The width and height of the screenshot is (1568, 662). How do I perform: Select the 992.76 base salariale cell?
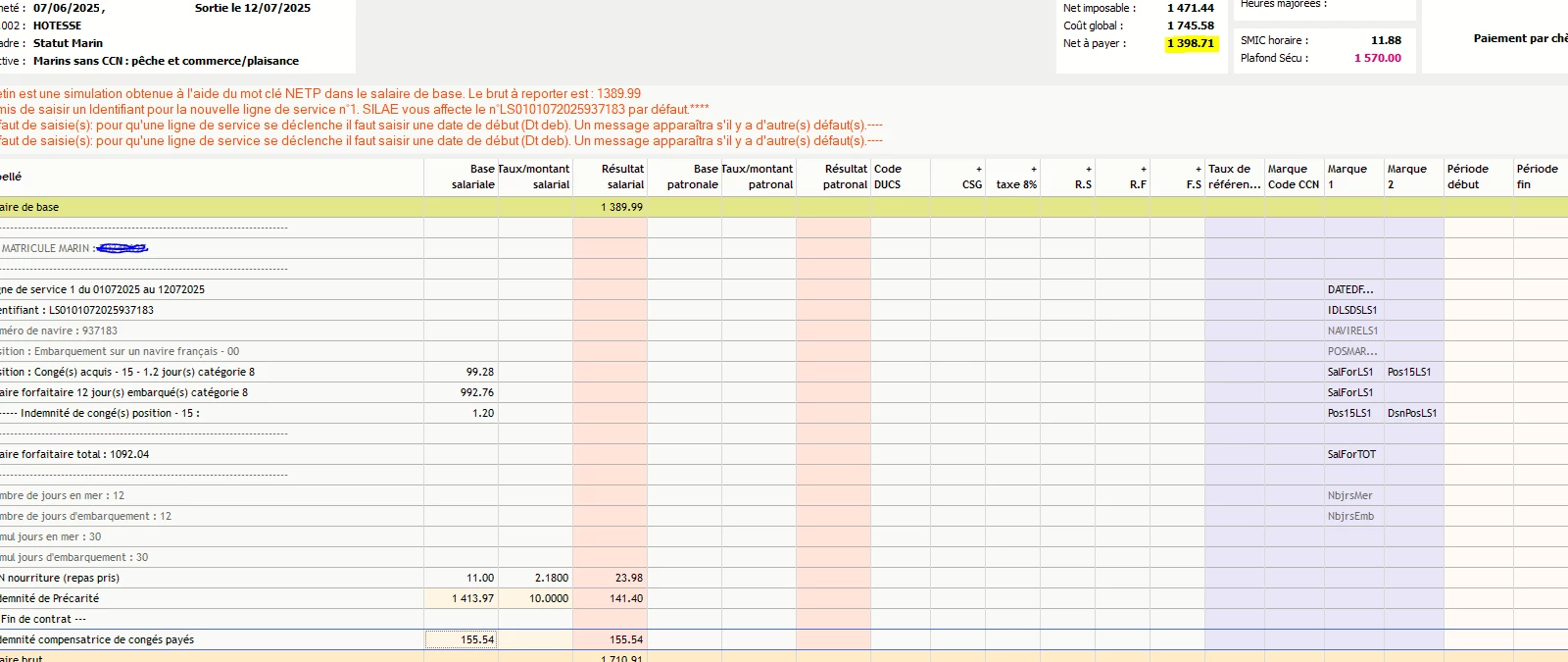click(x=462, y=392)
